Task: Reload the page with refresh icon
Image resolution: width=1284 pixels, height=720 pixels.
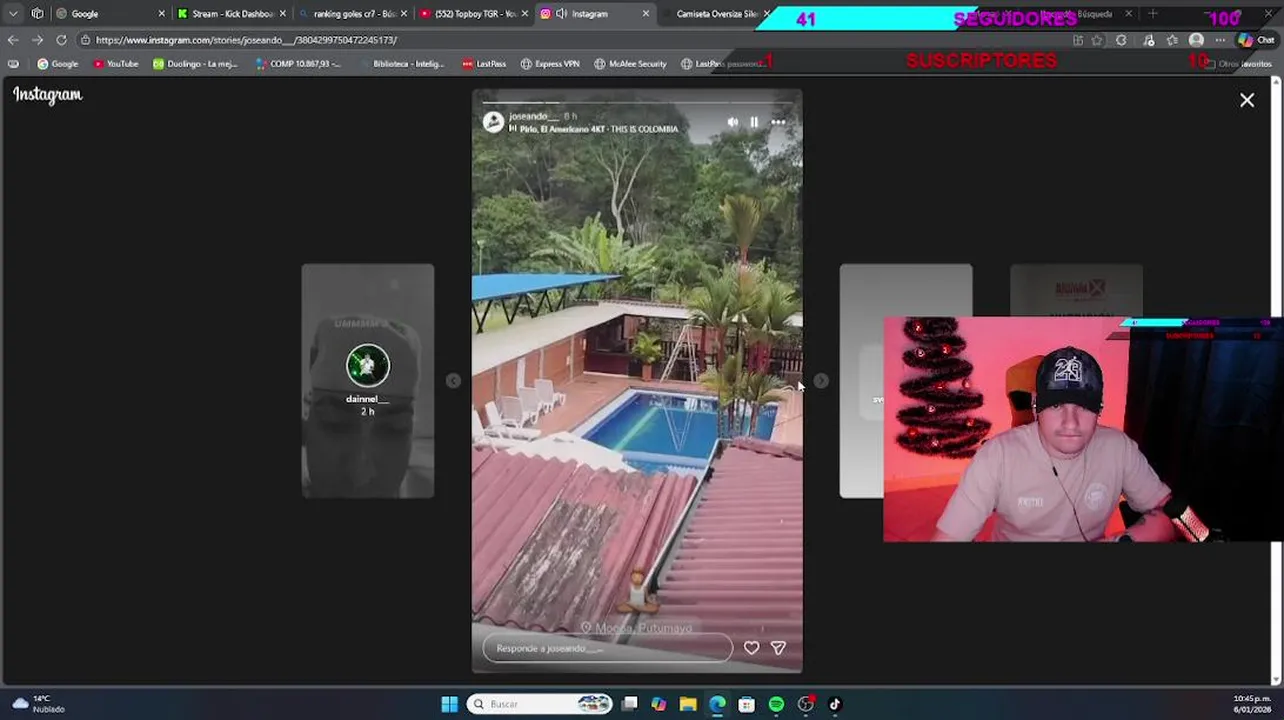Action: click(x=61, y=40)
